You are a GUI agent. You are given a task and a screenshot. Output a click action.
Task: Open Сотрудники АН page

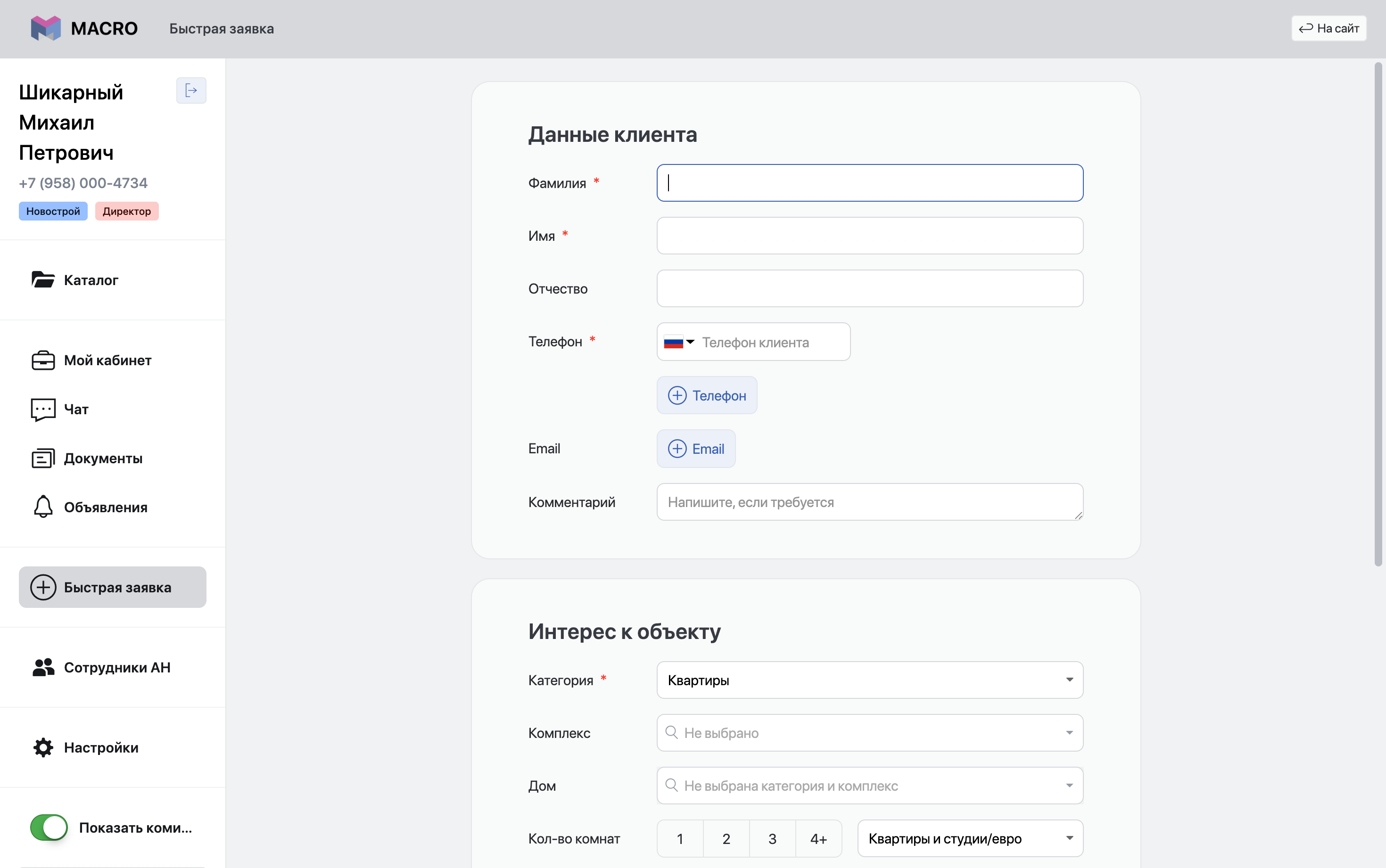[113, 668]
